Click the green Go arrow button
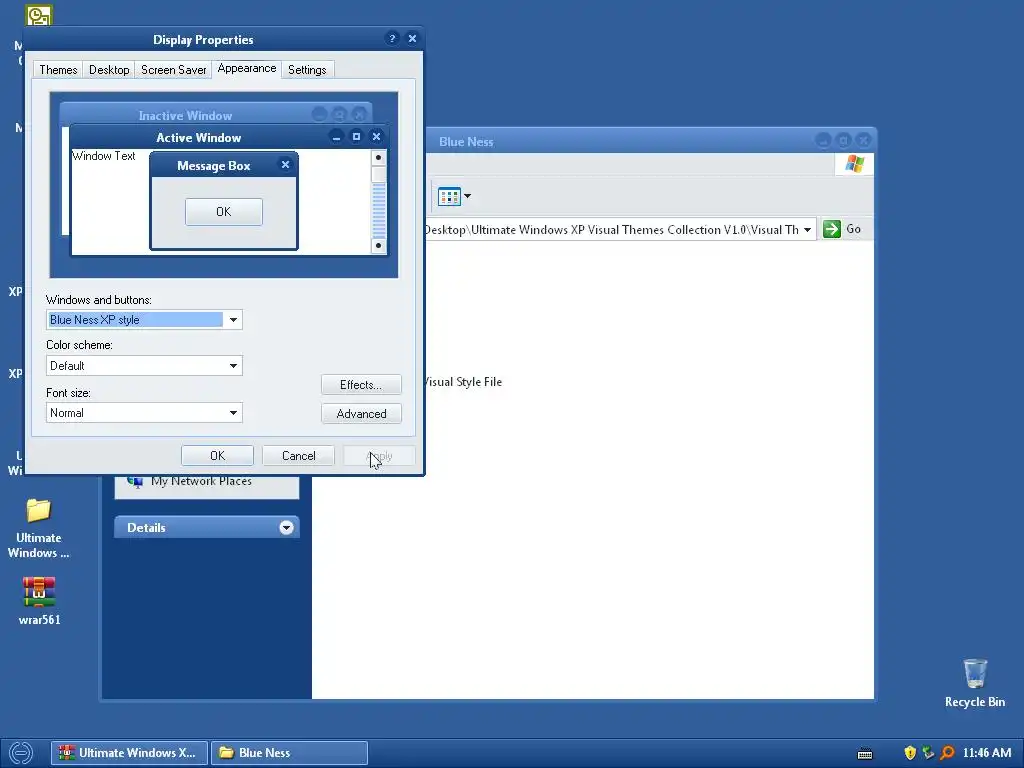 point(831,229)
